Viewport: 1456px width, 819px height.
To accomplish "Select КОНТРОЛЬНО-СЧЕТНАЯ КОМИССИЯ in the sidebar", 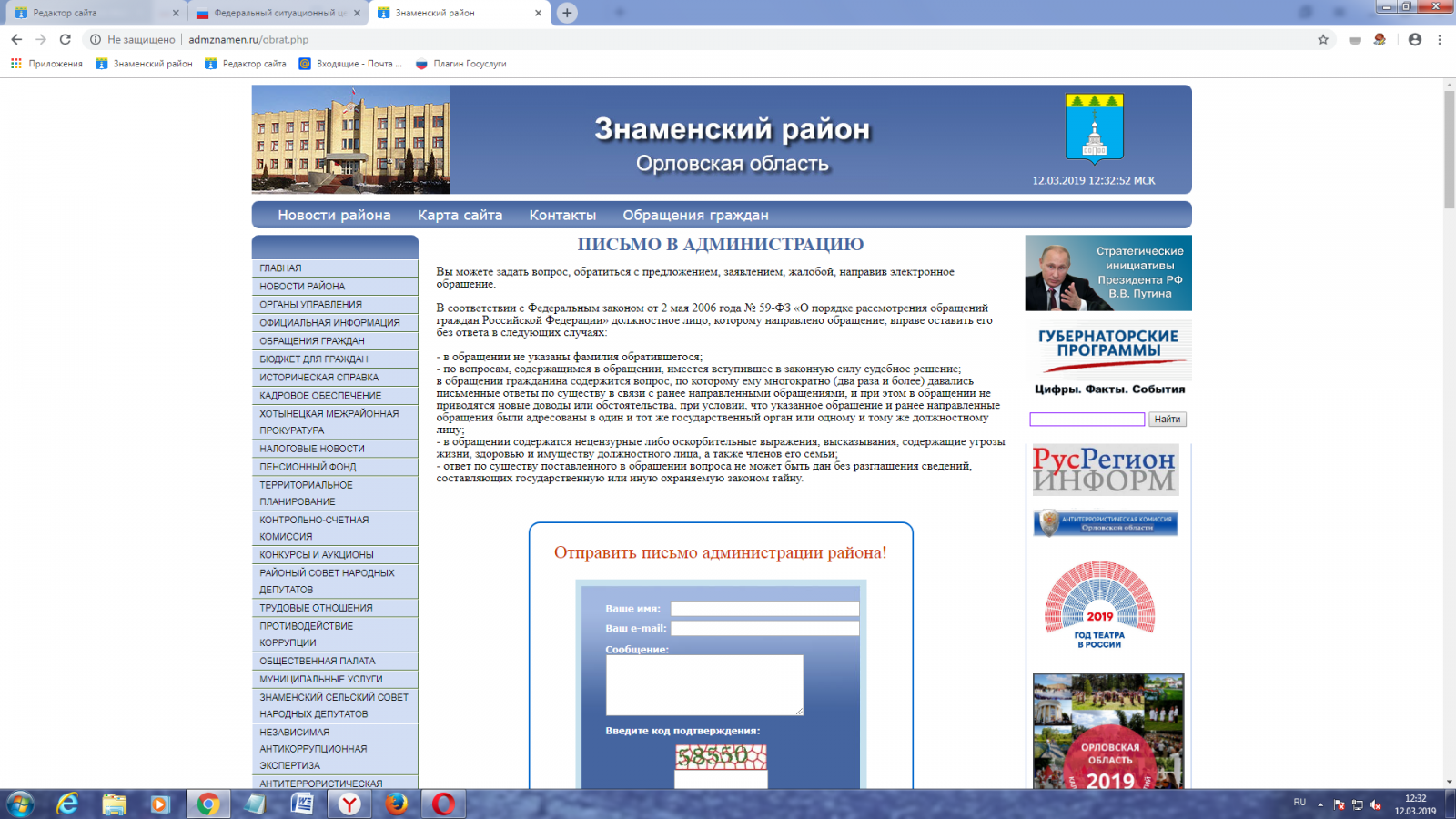I will pyautogui.click(x=335, y=528).
